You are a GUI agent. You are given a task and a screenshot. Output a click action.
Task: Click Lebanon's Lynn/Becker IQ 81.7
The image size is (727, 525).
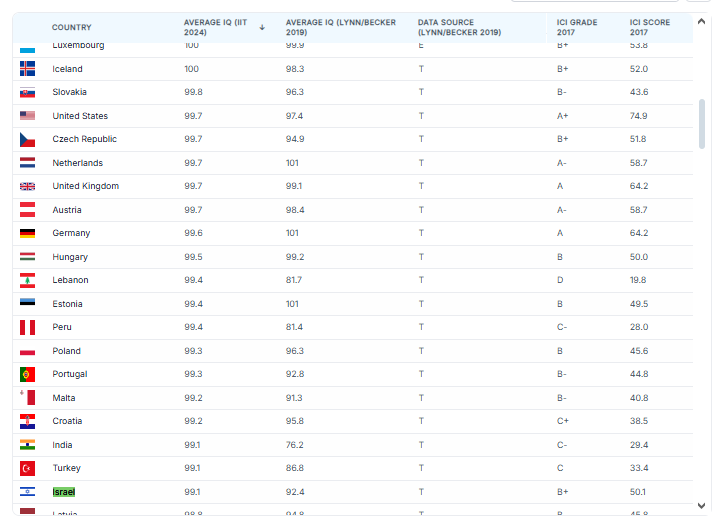[293, 280]
